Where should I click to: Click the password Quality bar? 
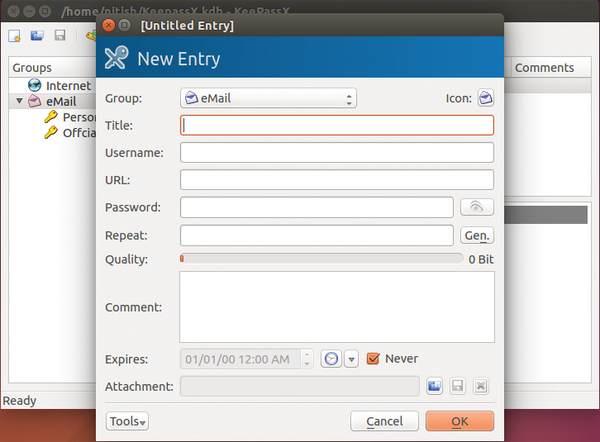320,259
